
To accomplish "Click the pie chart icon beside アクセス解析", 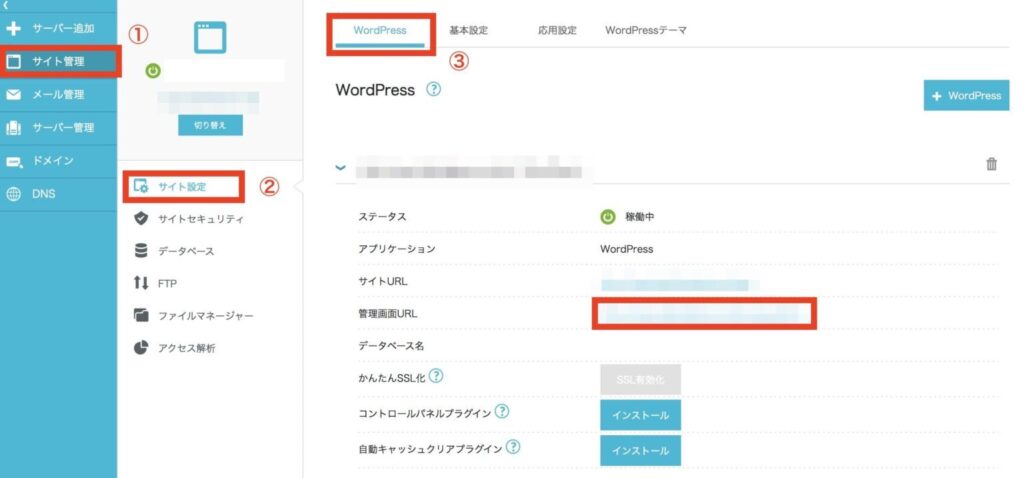I will 141,347.
